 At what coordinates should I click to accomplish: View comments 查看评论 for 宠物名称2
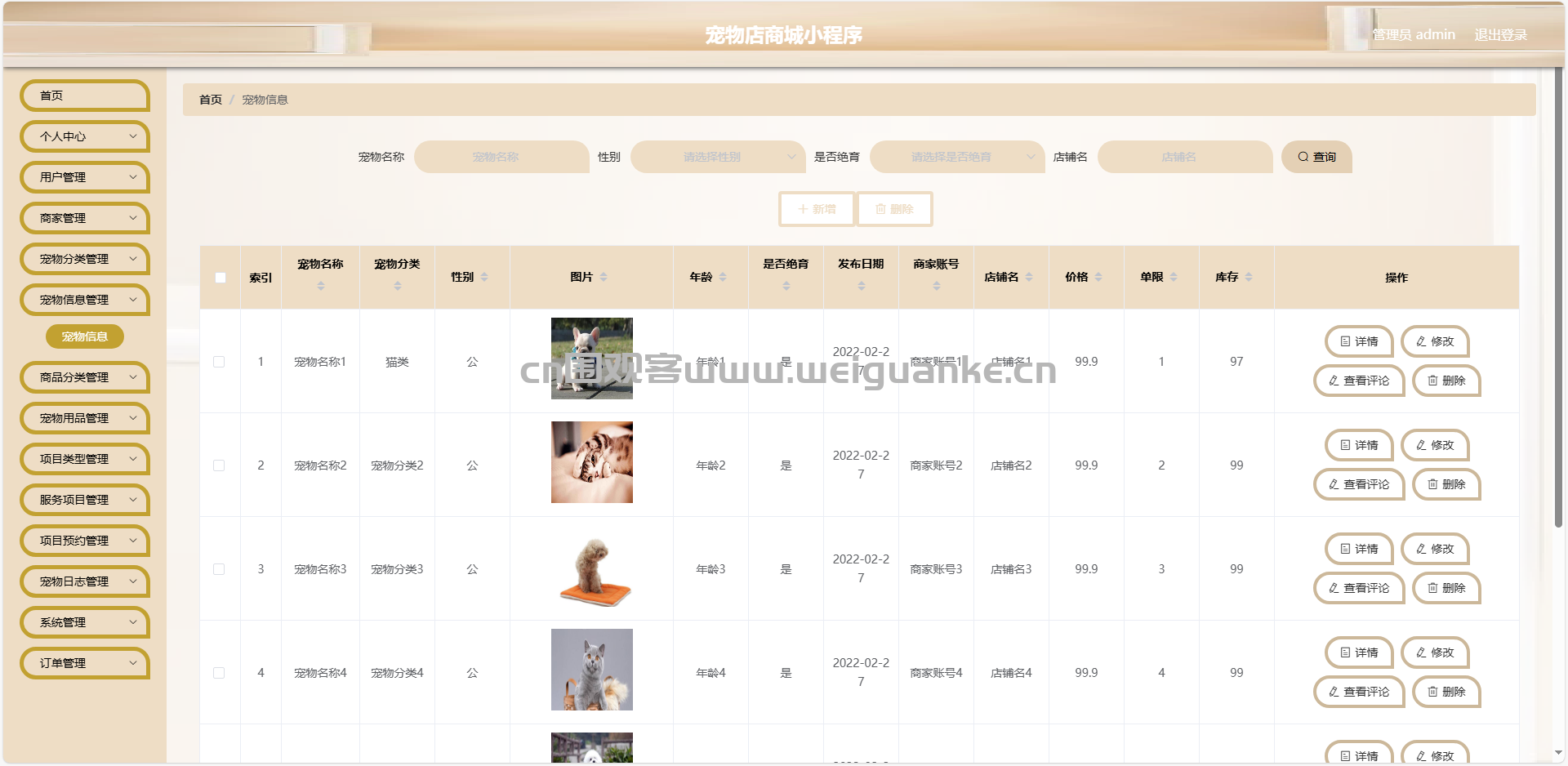[x=1359, y=484]
